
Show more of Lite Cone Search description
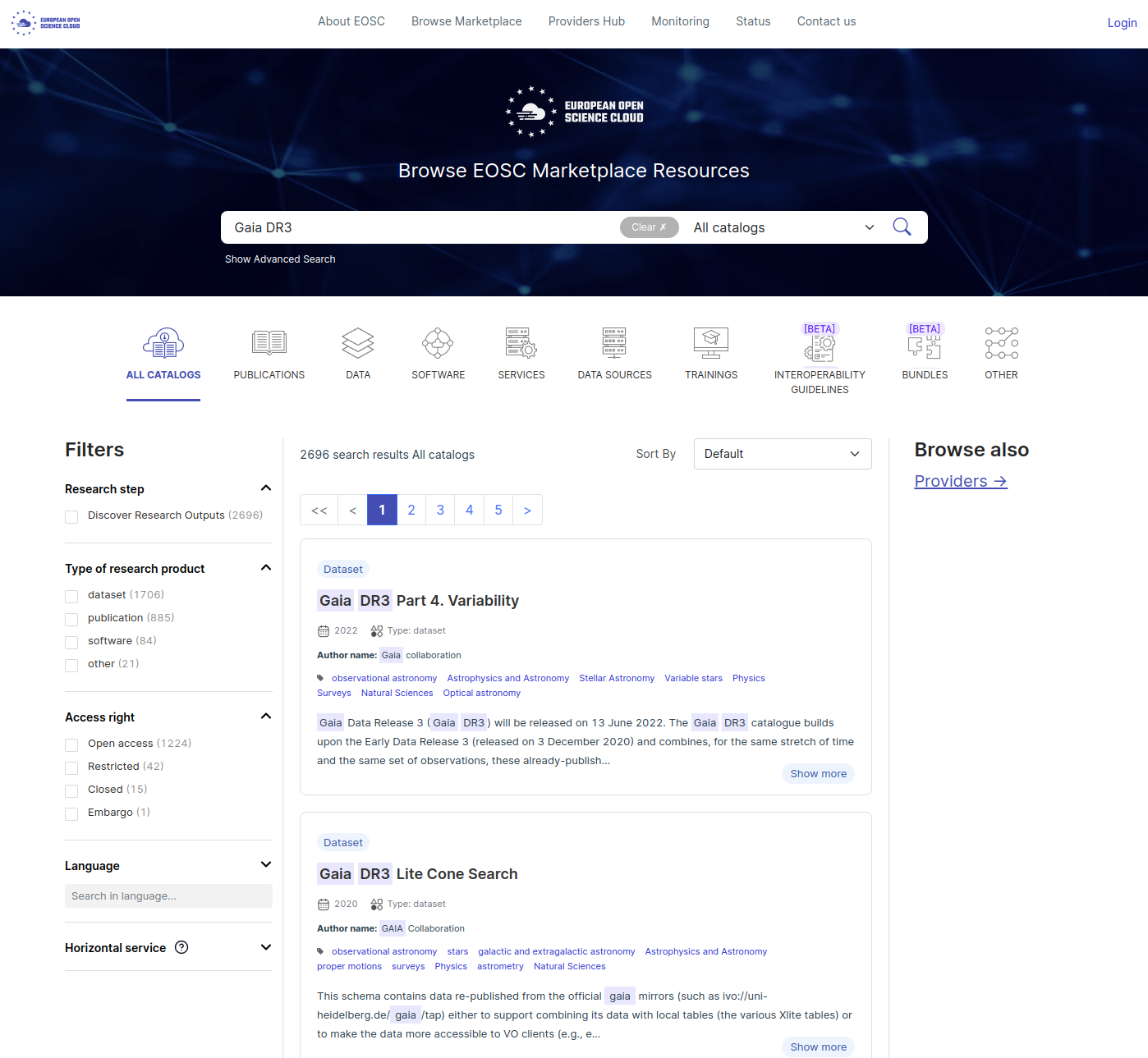[818, 1047]
